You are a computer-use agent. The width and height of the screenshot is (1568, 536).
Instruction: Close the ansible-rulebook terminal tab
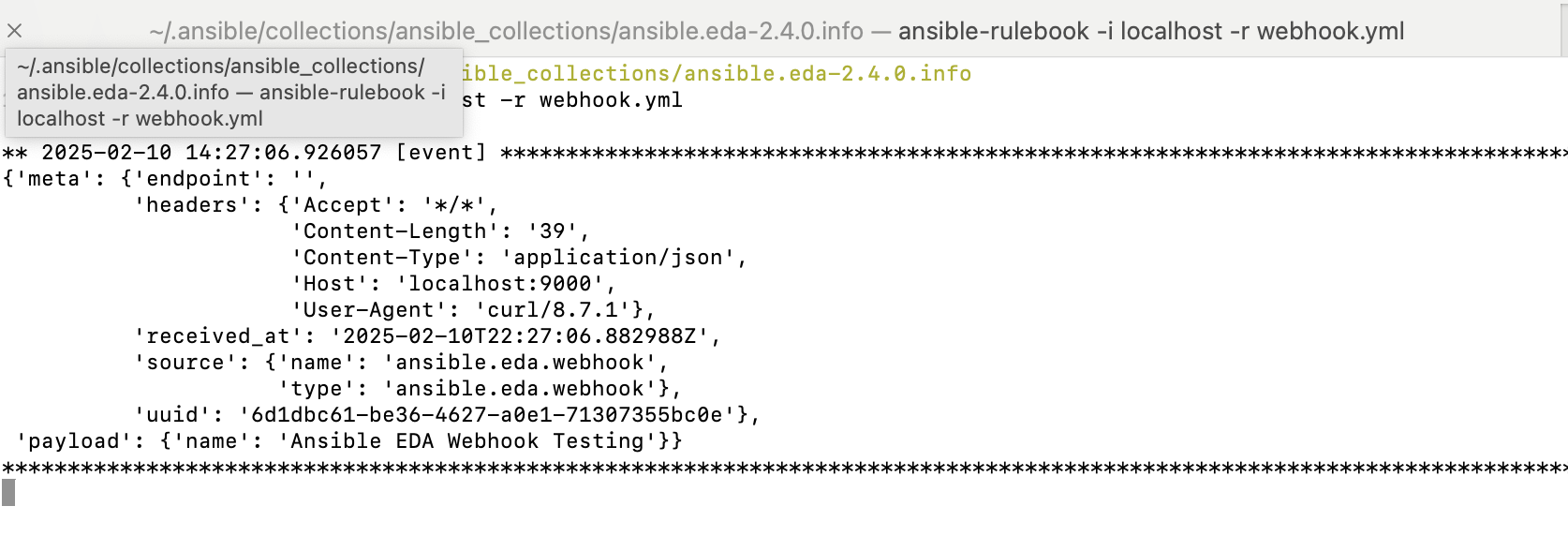(14, 31)
